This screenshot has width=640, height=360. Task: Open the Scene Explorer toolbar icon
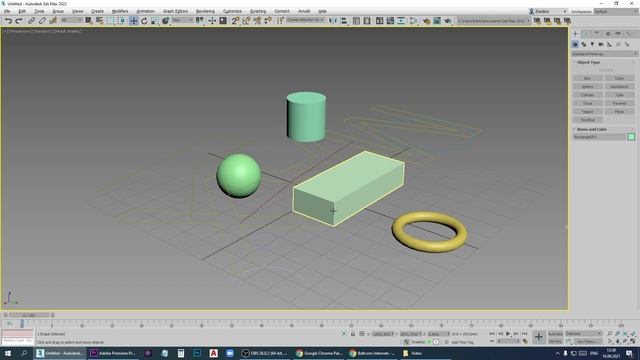[x=356, y=21]
